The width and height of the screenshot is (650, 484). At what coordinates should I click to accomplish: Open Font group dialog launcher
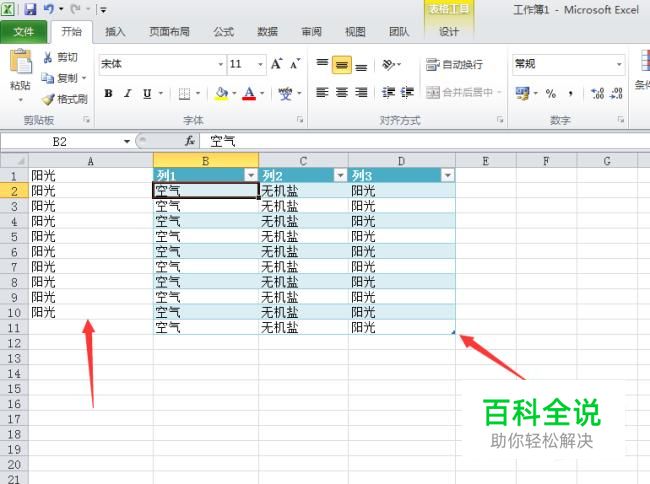coord(300,120)
